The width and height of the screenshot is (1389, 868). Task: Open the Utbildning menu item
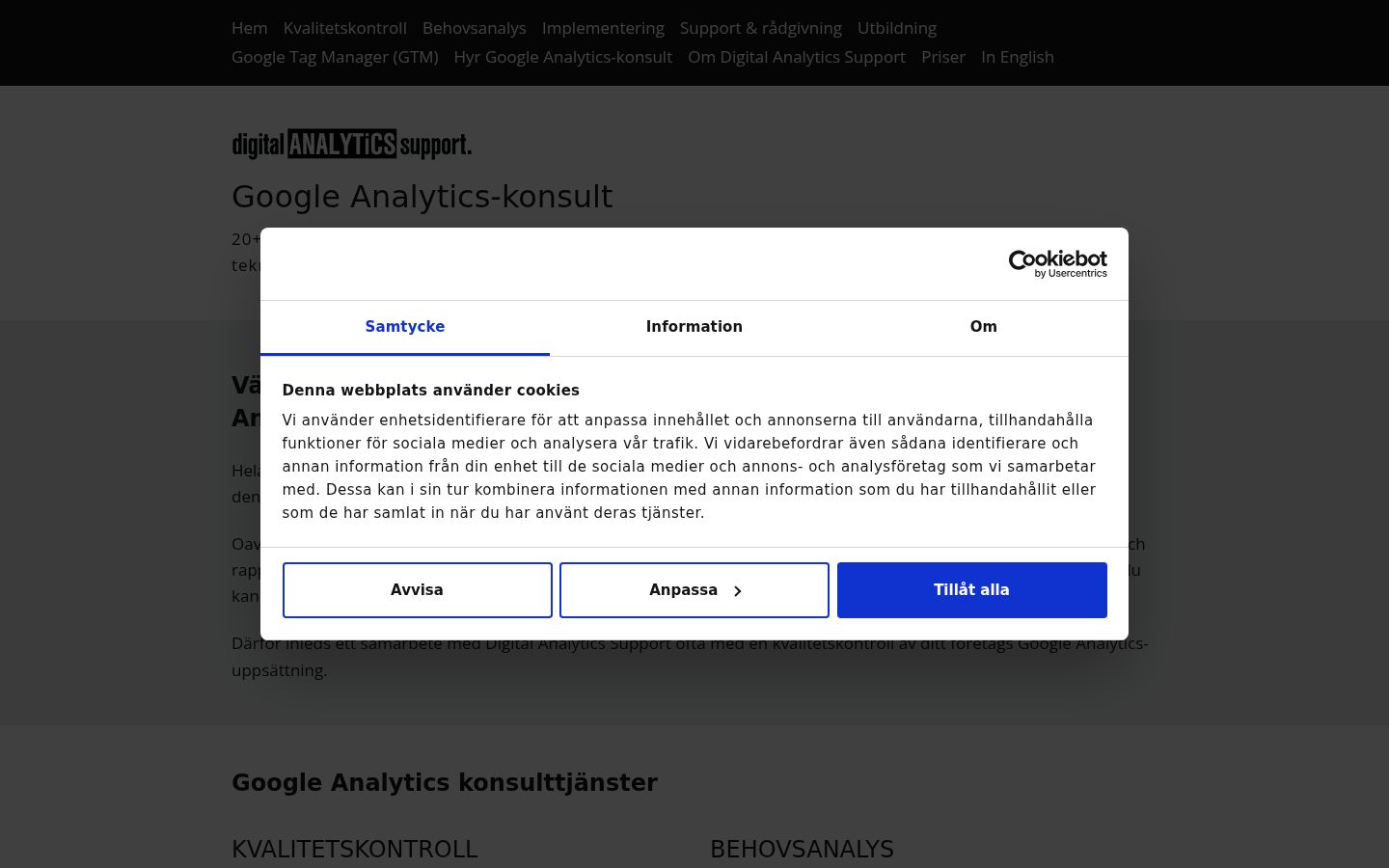(897, 28)
